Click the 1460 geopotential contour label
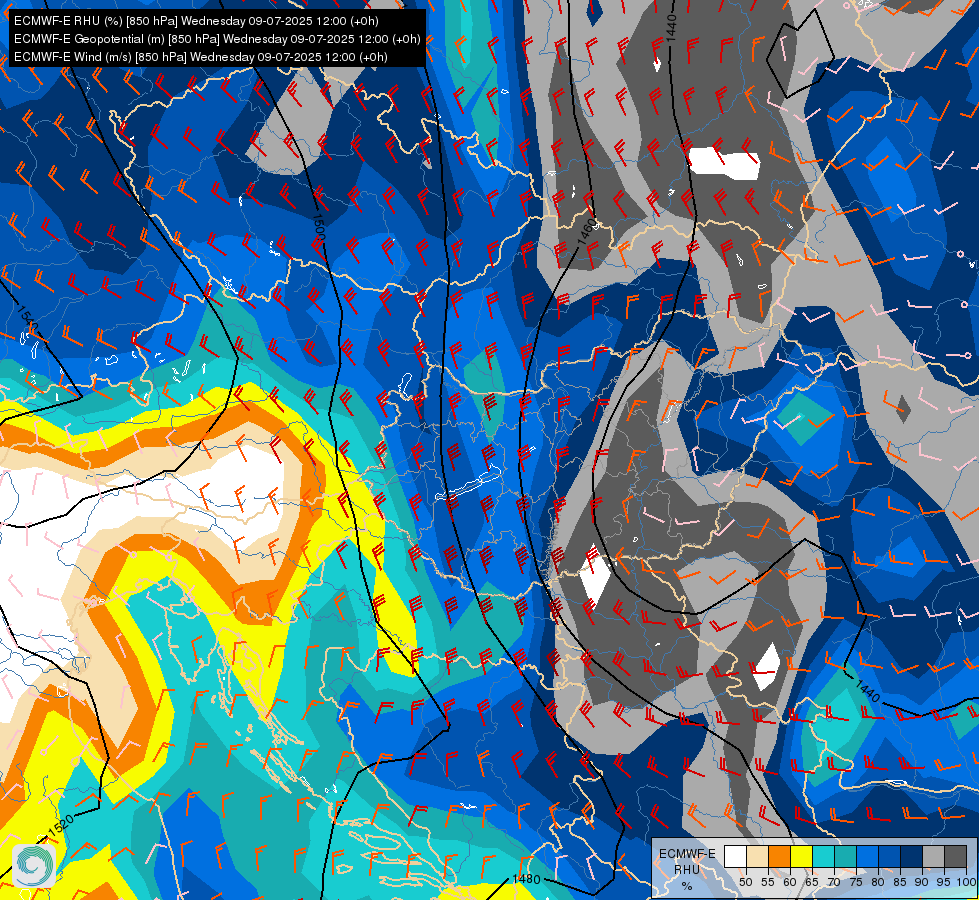The width and height of the screenshot is (979, 900). click(x=586, y=232)
